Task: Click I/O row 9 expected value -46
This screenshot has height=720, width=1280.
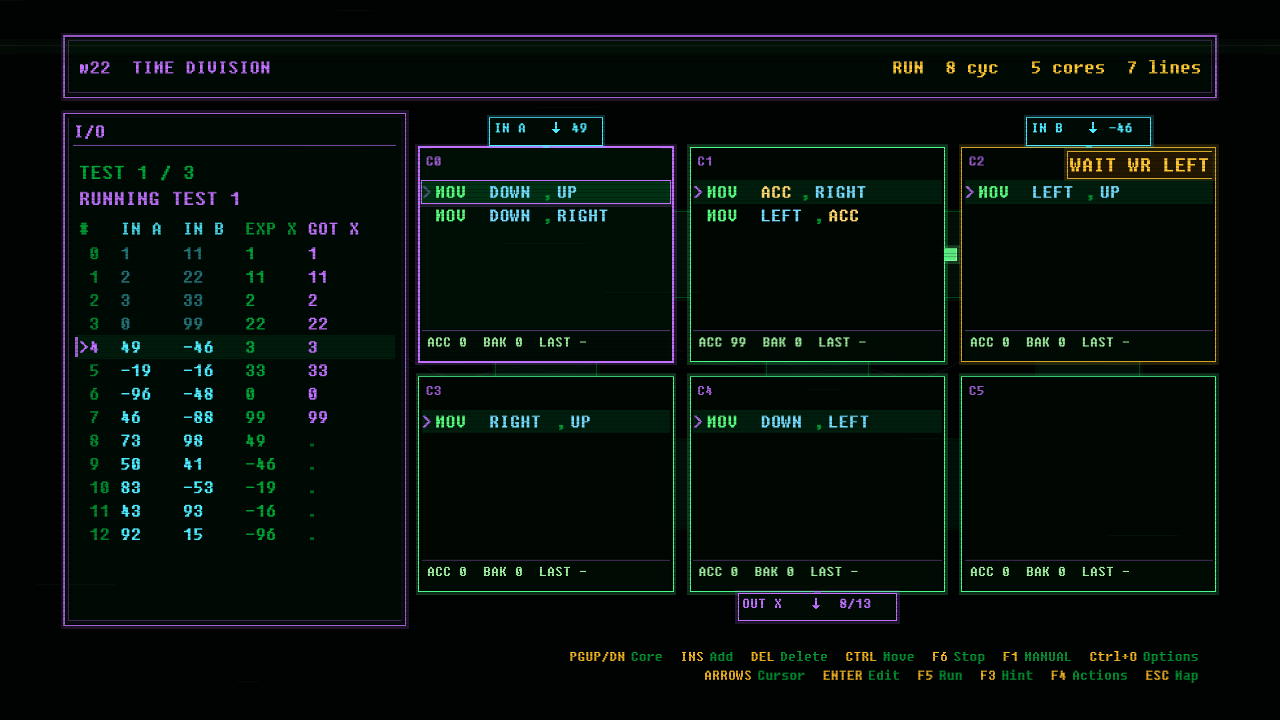Action: click(x=260, y=465)
